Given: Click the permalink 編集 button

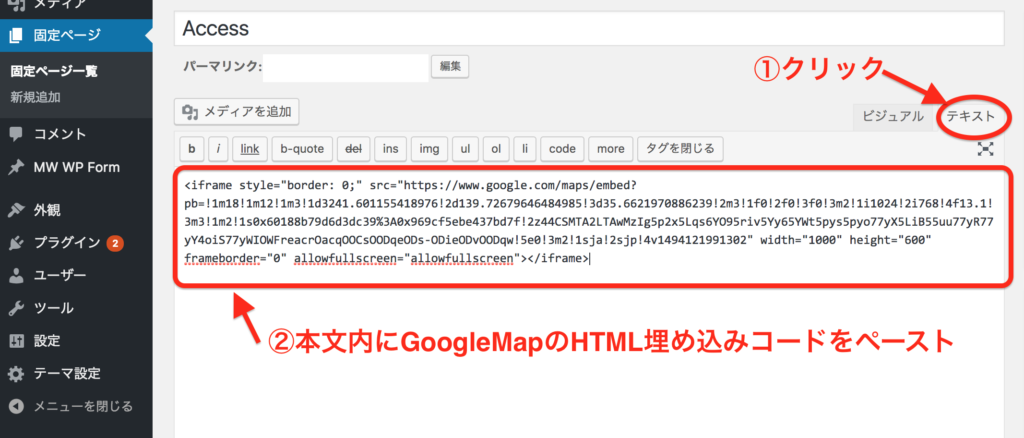Looking at the screenshot, I should 450,67.
